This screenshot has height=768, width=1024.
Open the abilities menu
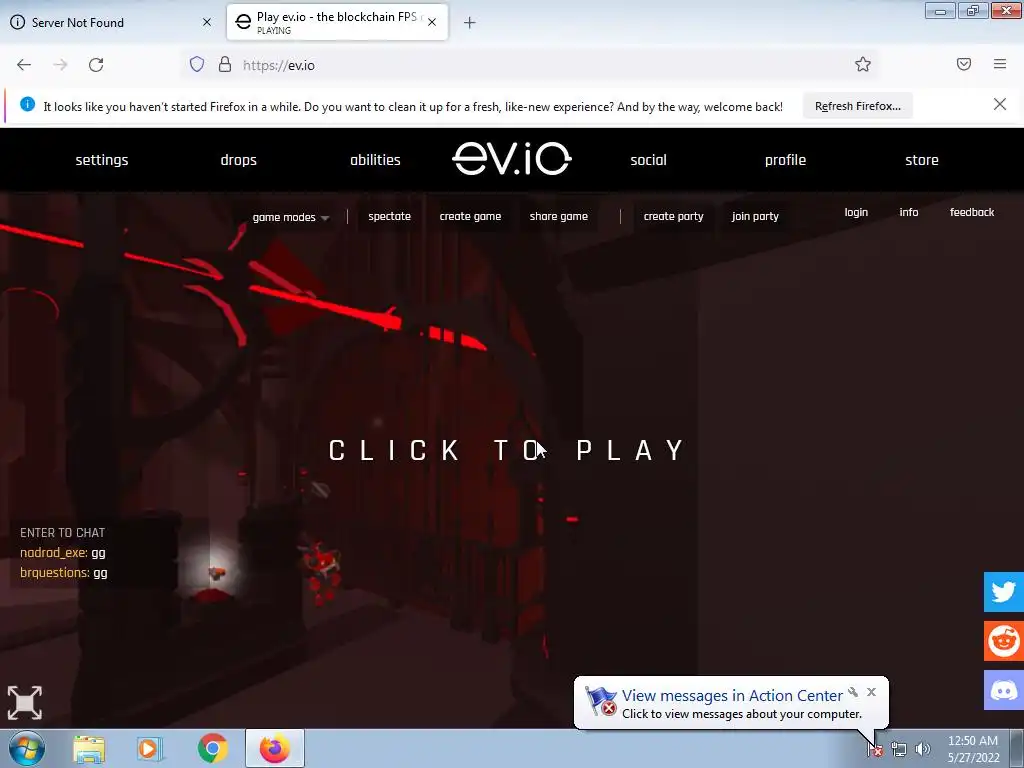pos(375,160)
